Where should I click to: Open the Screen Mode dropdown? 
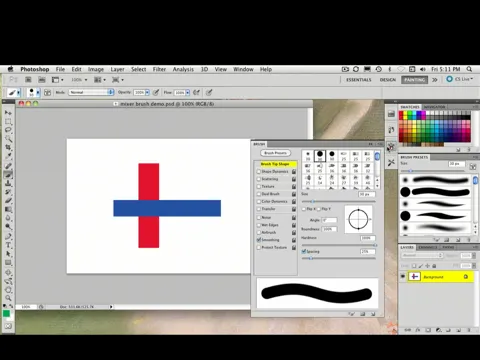click(117, 80)
